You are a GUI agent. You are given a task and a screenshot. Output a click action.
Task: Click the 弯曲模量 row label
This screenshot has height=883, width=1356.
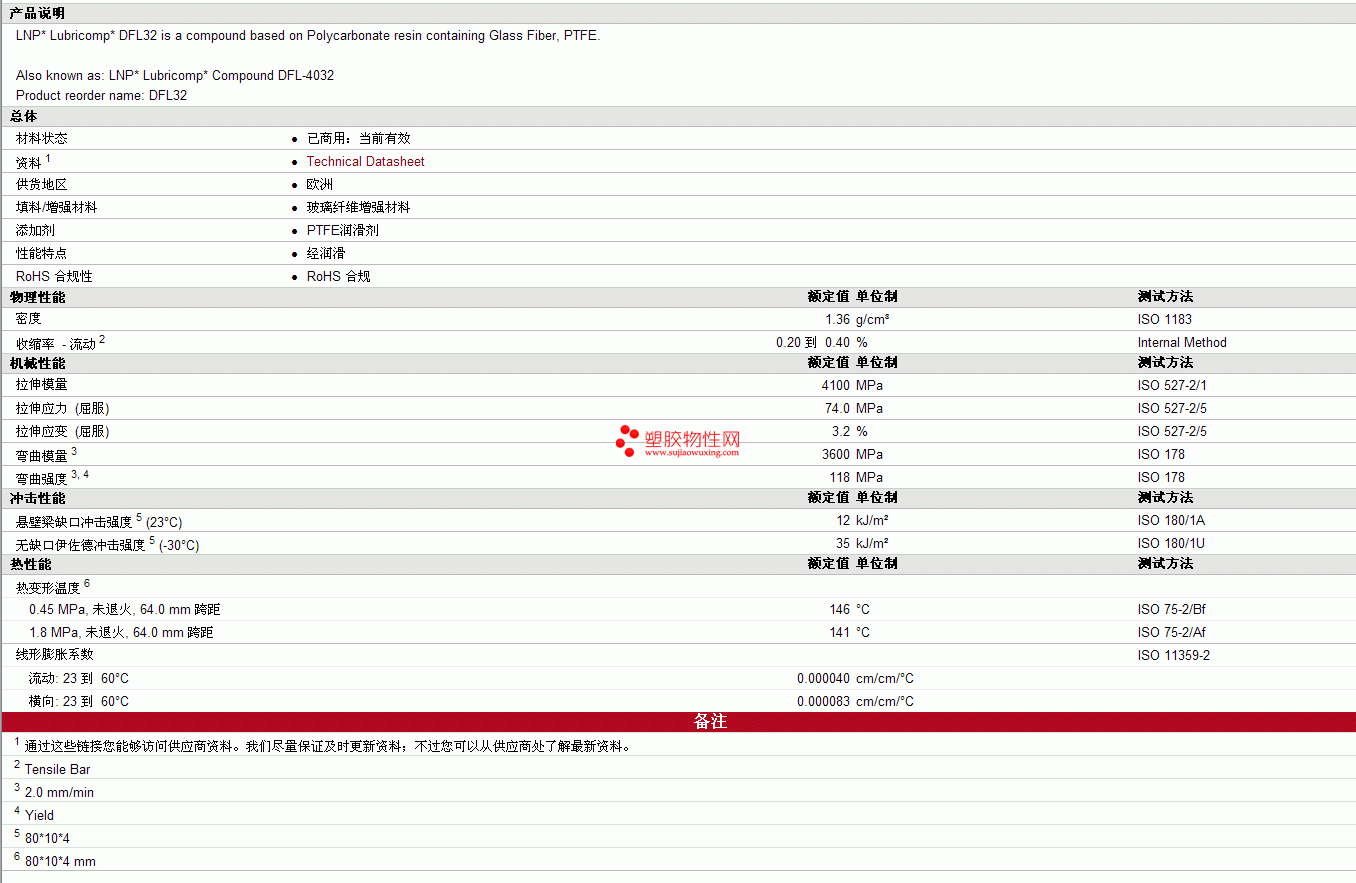[46, 455]
